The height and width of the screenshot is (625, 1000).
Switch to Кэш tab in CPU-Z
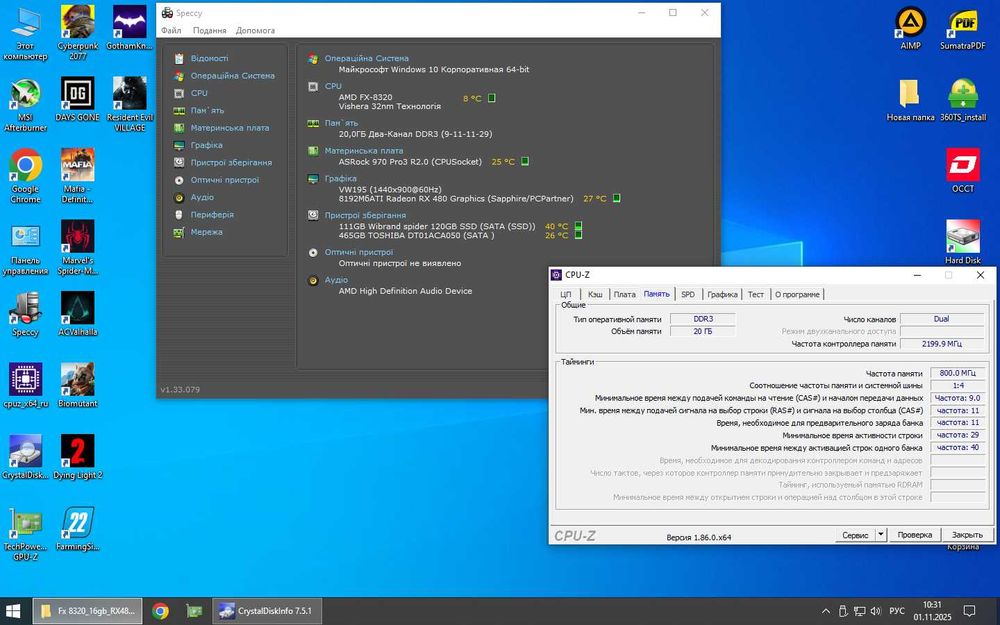594,294
